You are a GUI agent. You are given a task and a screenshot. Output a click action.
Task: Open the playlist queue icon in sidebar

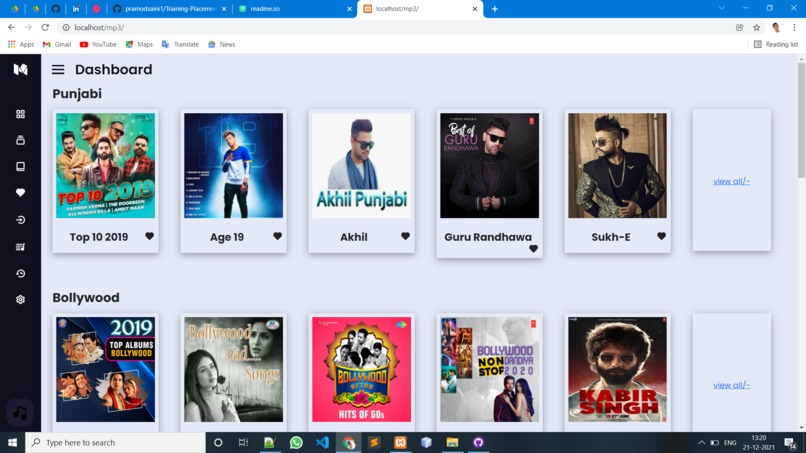(x=21, y=247)
